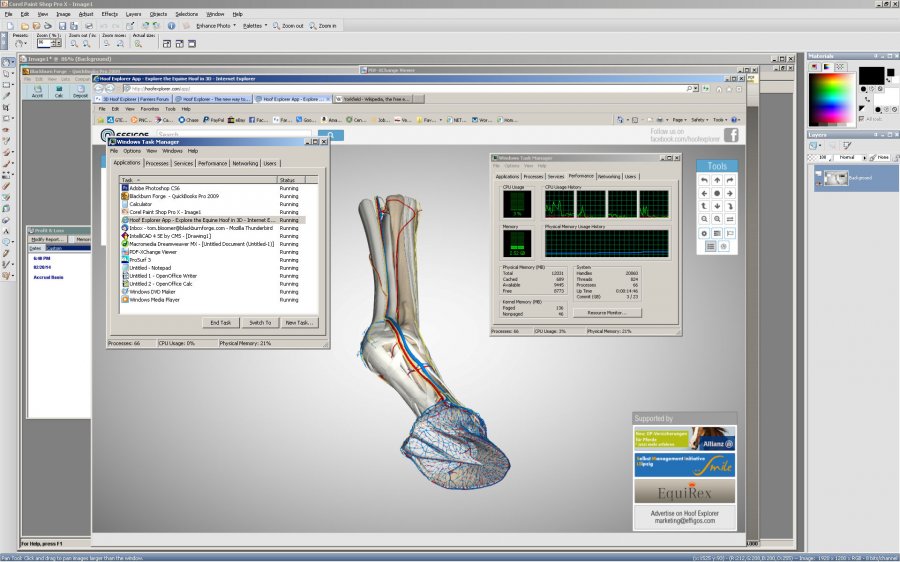Click End Task in the Task Manager window
This screenshot has height=562, width=900.
tap(220, 323)
